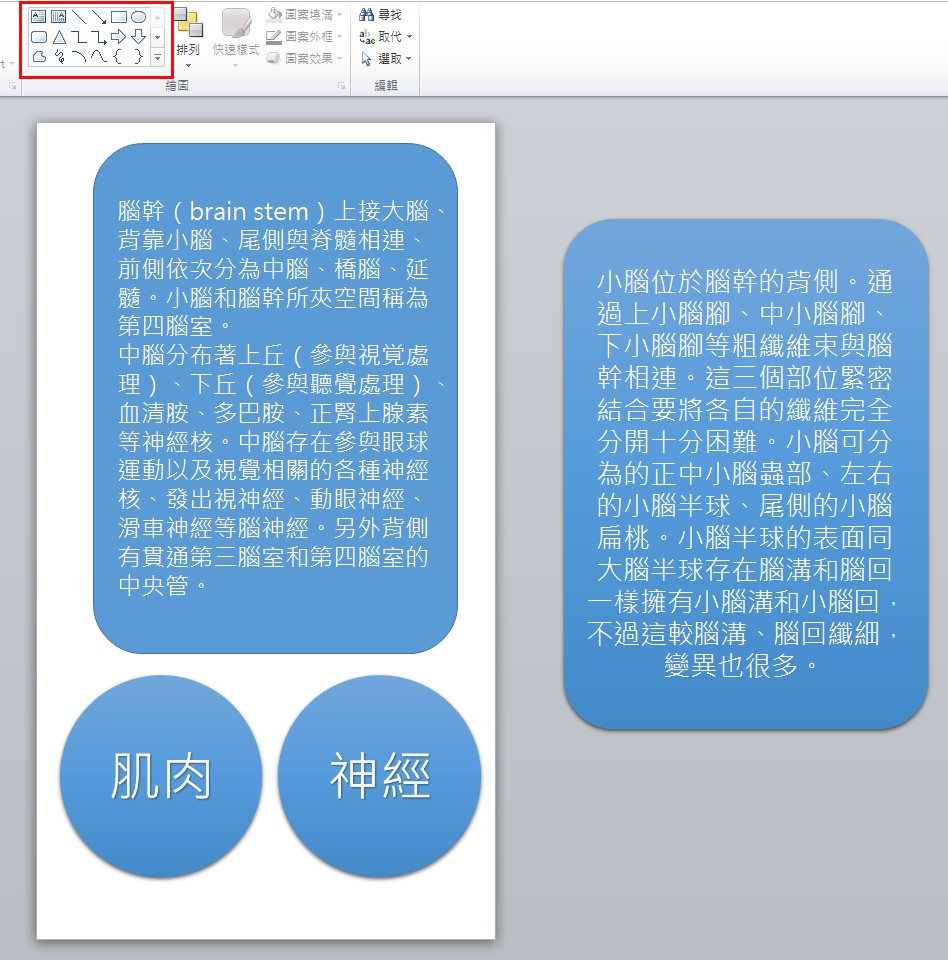
Task: Expand the shapes gallery More button
Action: point(157,58)
